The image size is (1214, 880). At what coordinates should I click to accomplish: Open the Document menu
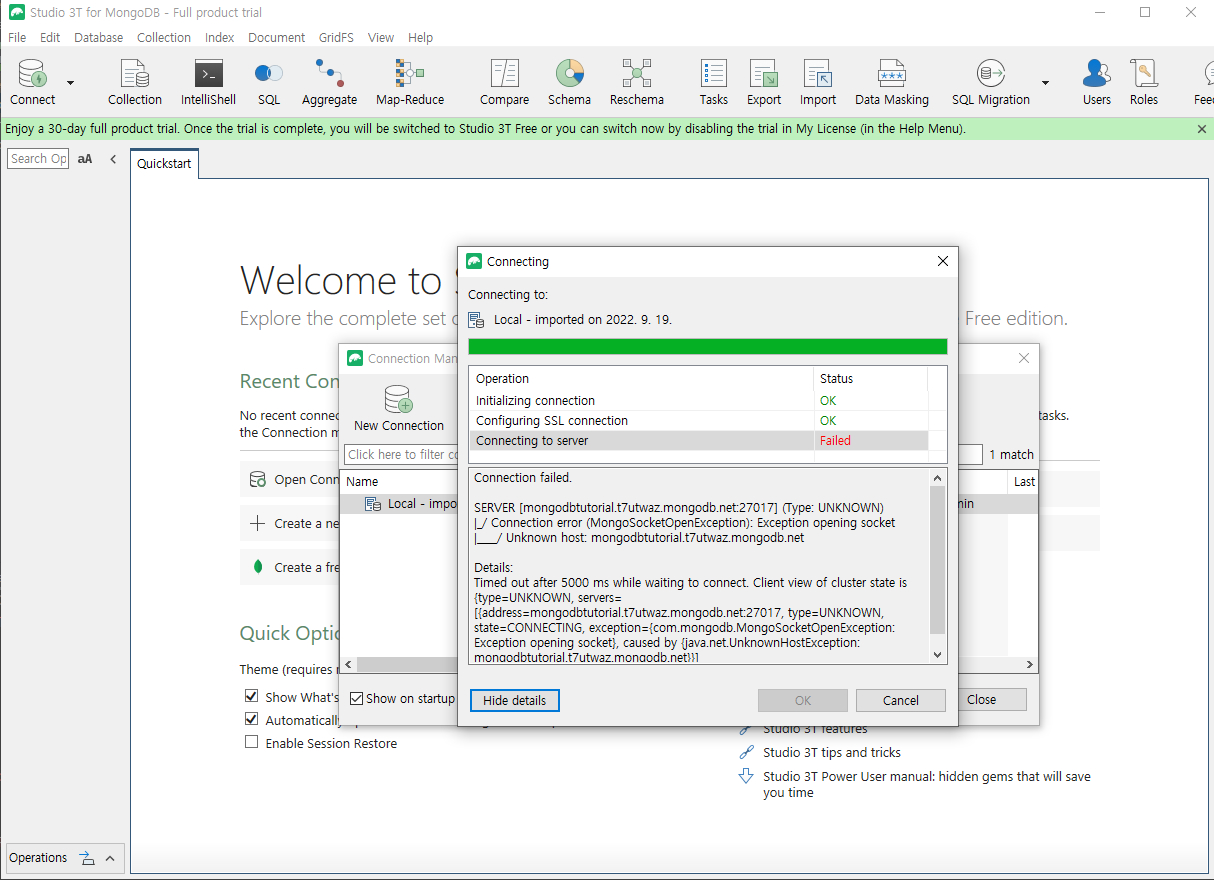point(277,37)
